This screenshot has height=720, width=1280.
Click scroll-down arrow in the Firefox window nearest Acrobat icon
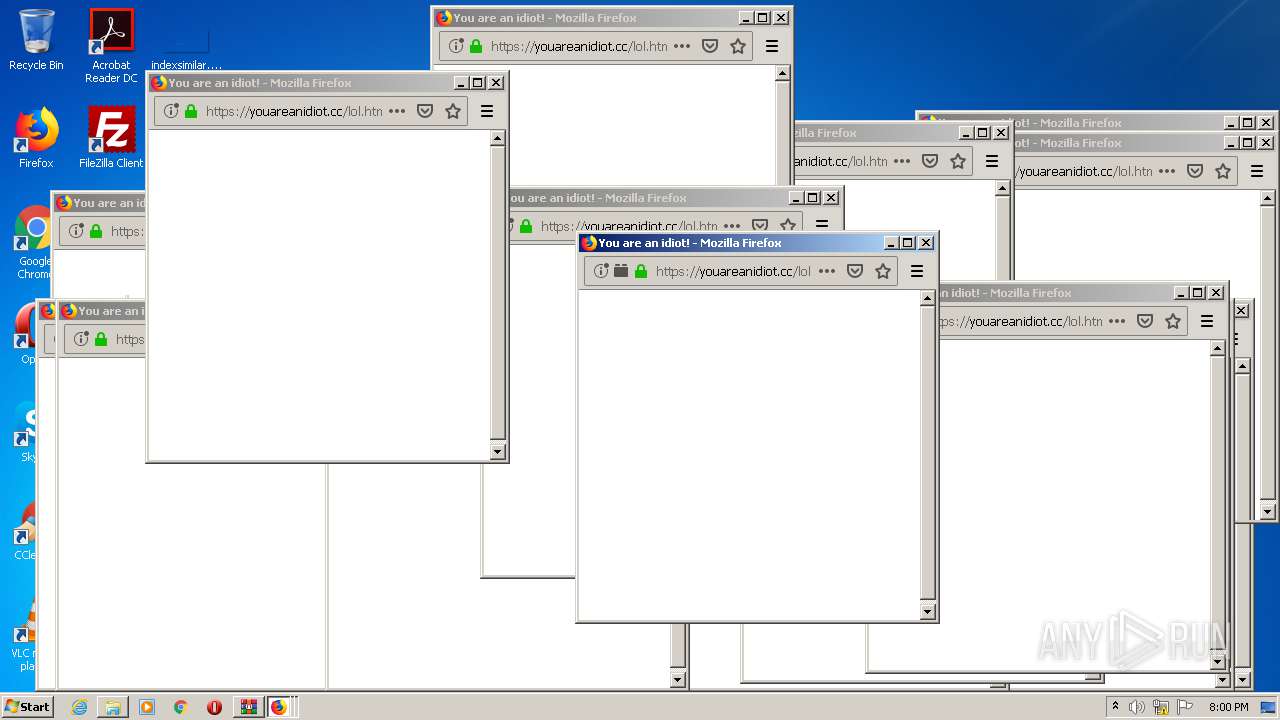click(x=497, y=452)
